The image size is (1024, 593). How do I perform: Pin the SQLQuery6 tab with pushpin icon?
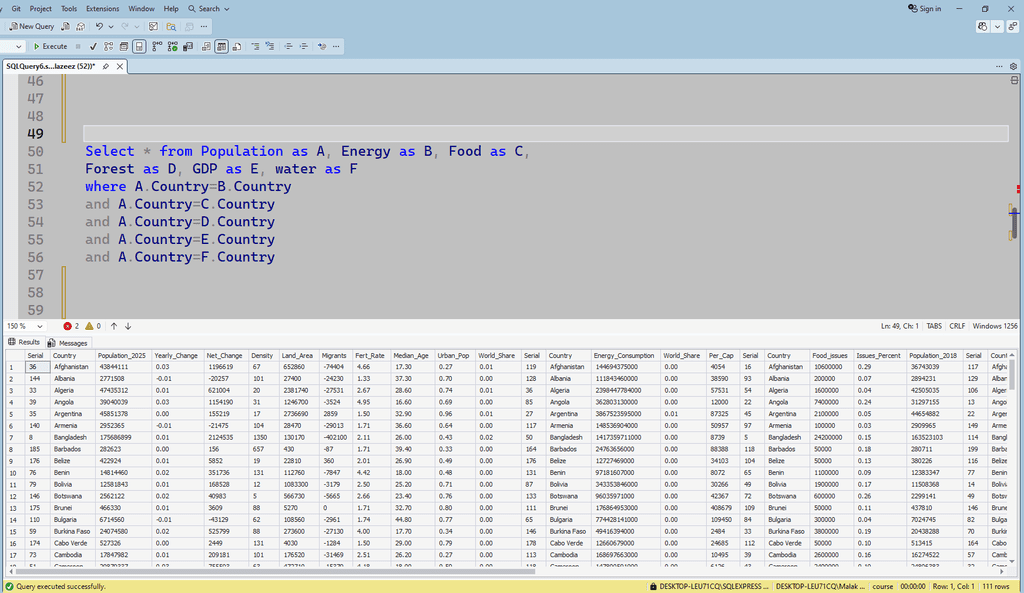coord(106,66)
